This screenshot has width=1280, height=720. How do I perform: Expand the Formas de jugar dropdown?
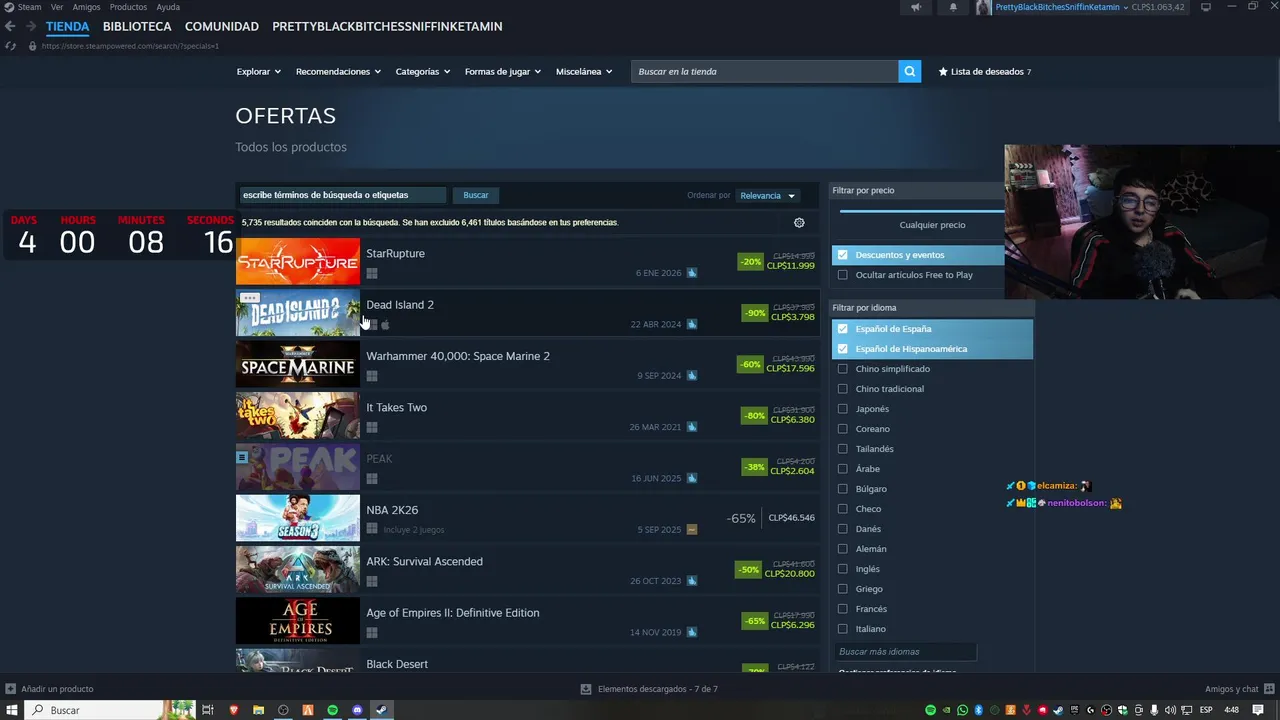click(x=503, y=72)
